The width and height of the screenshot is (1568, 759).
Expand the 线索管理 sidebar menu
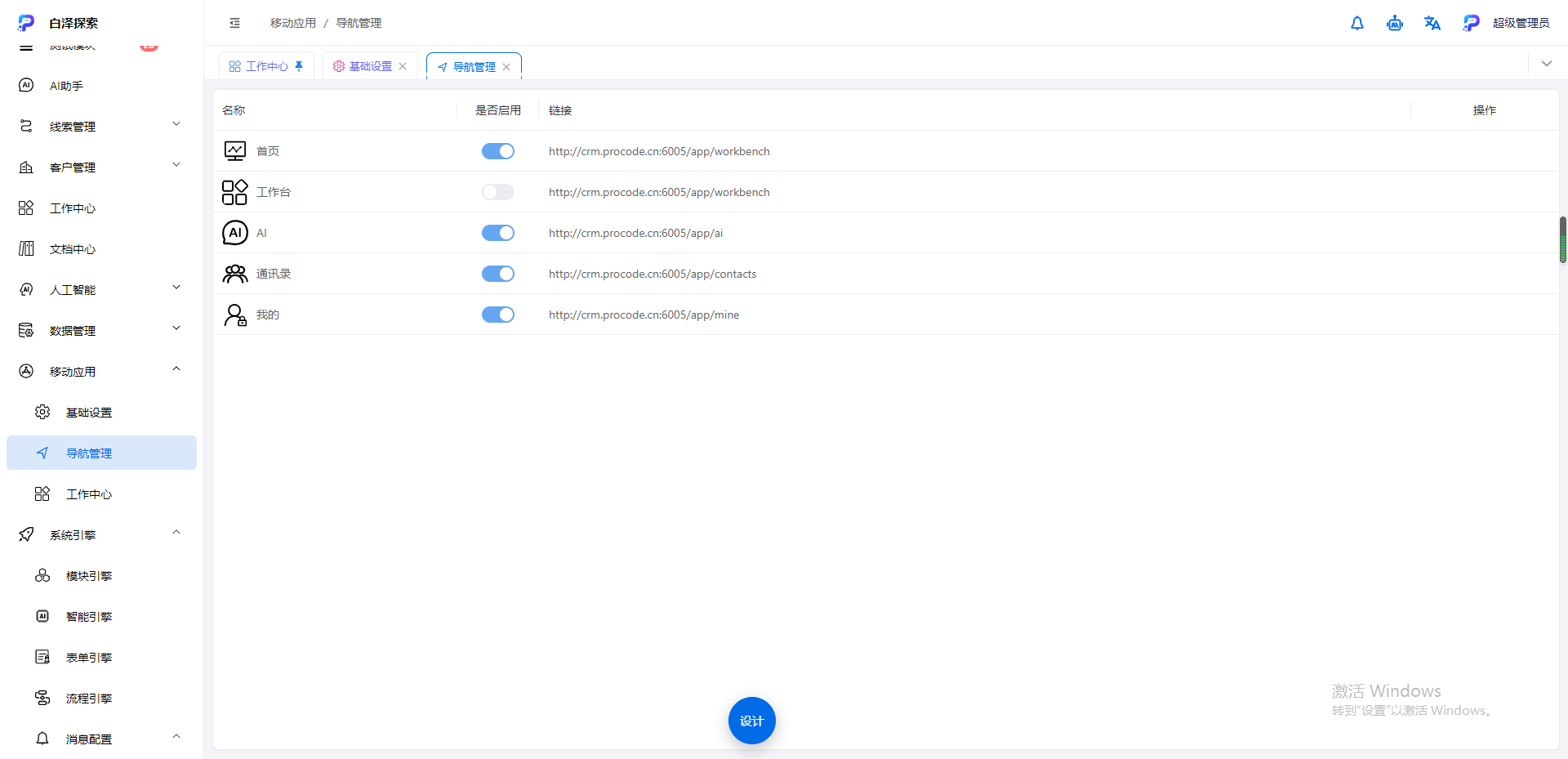(x=101, y=127)
